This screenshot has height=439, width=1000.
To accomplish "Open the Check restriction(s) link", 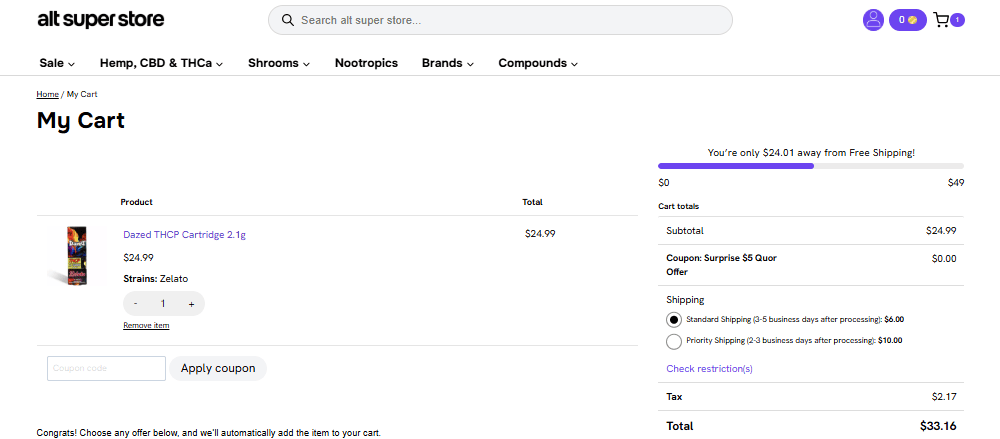I will click(709, 369).
